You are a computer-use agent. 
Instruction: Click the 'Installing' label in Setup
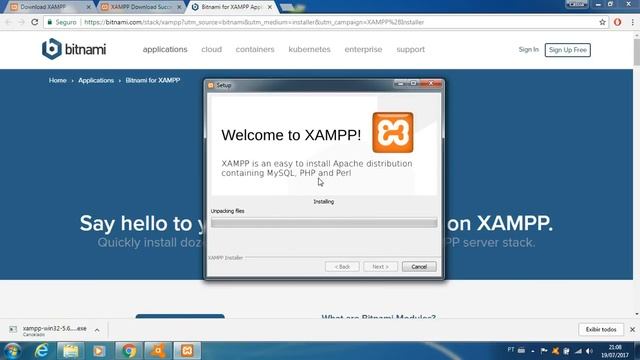pyautogui.click(x=324, y=202)
